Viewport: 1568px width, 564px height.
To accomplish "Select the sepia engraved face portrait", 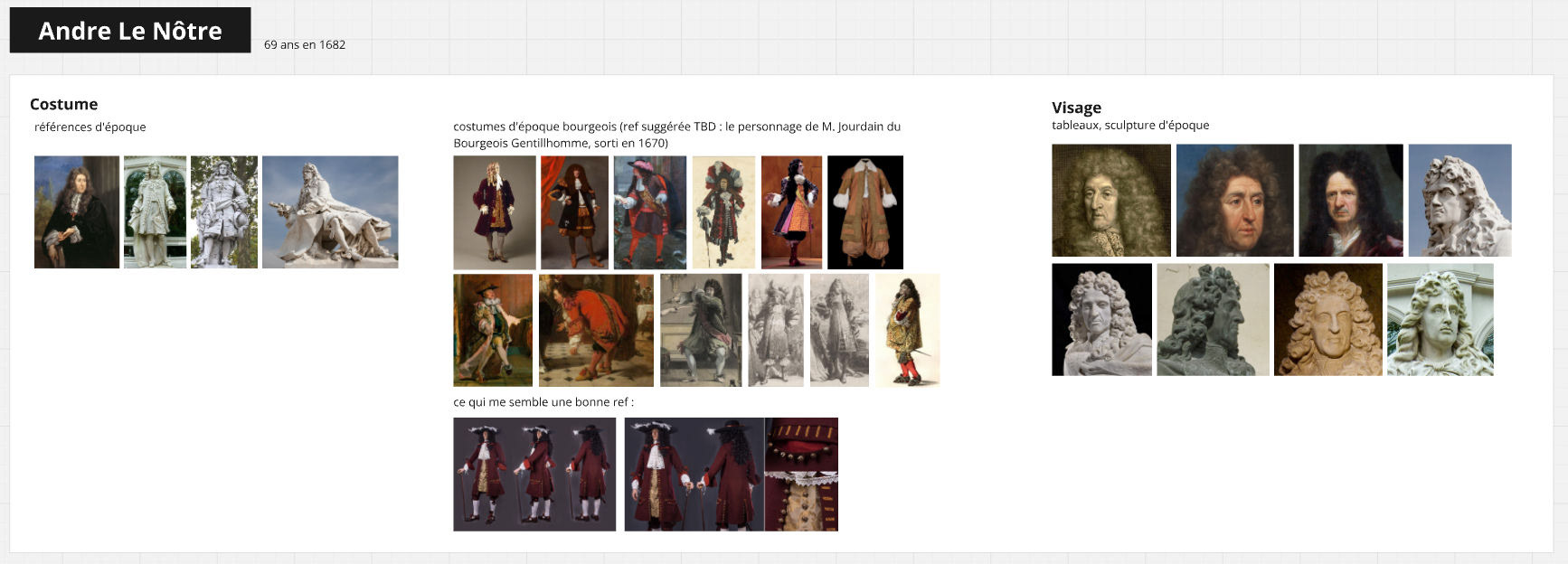I will tap(1111, 201).
